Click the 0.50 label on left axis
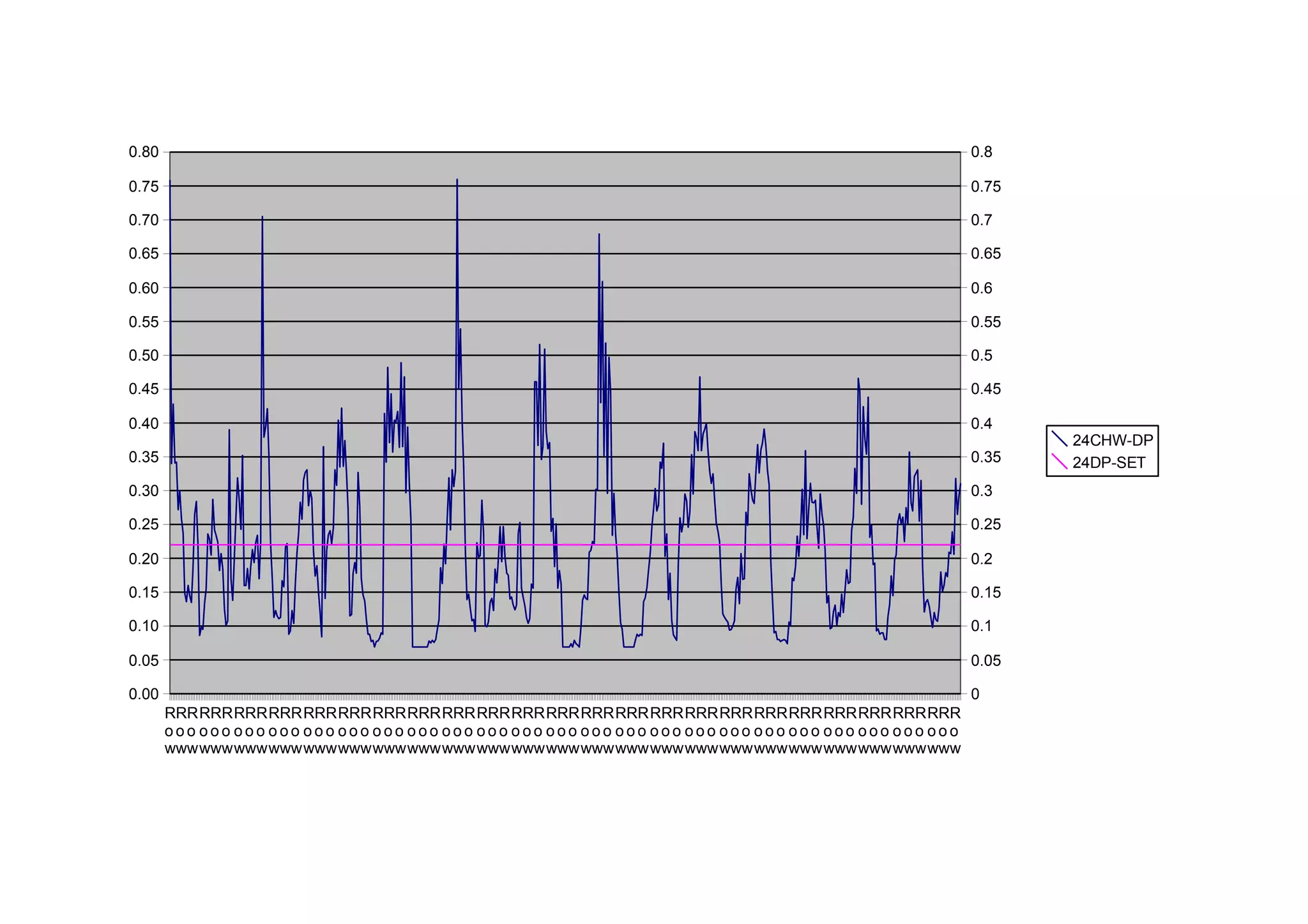 (143, 355)
